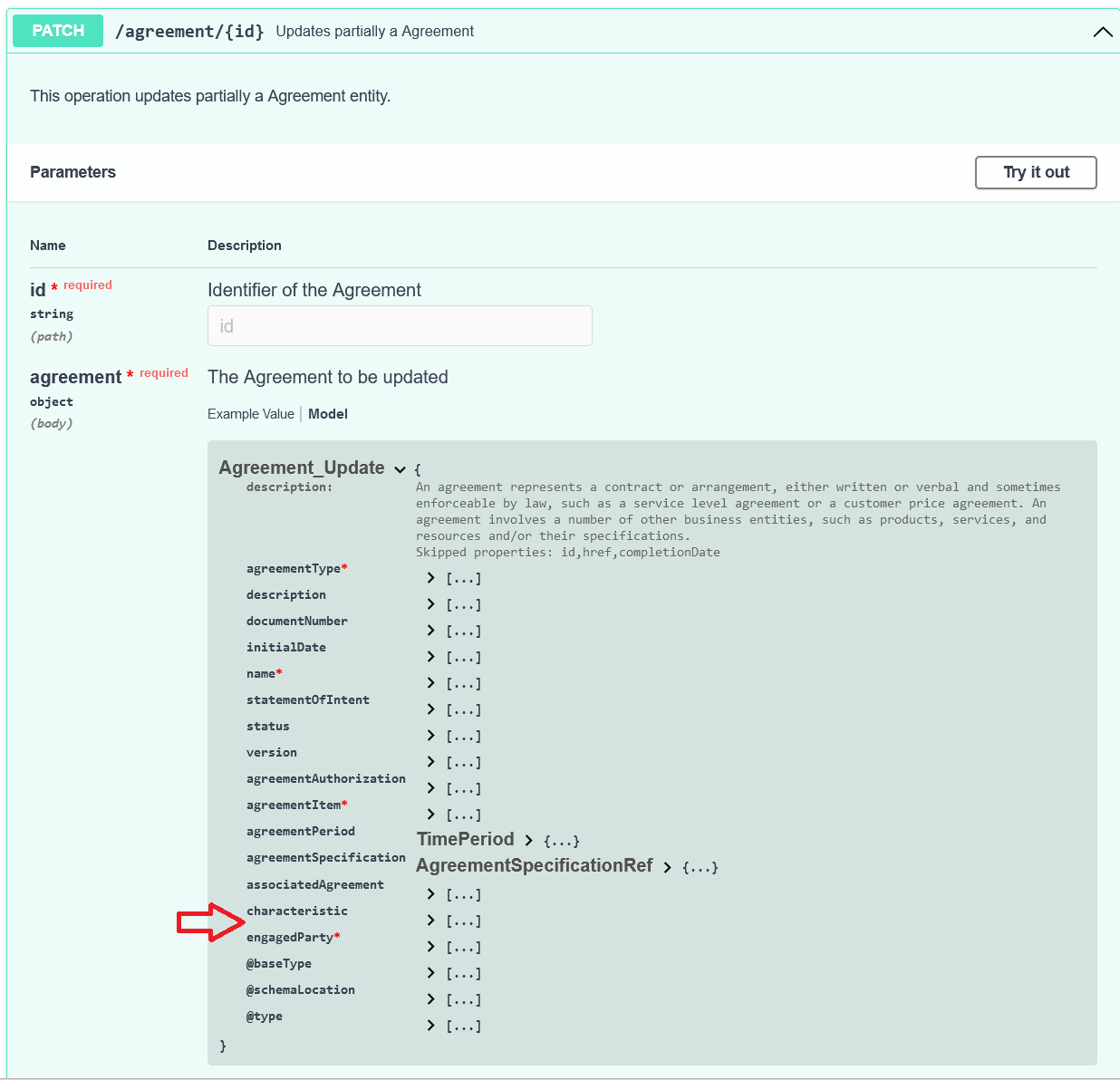Expand the @type property details

pyautogui.click(x=430, y=1025)
